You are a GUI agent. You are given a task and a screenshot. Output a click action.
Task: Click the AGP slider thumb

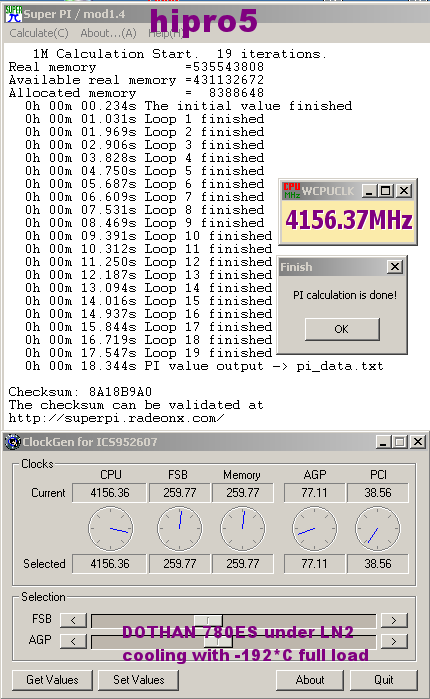(x=218, y=641)
